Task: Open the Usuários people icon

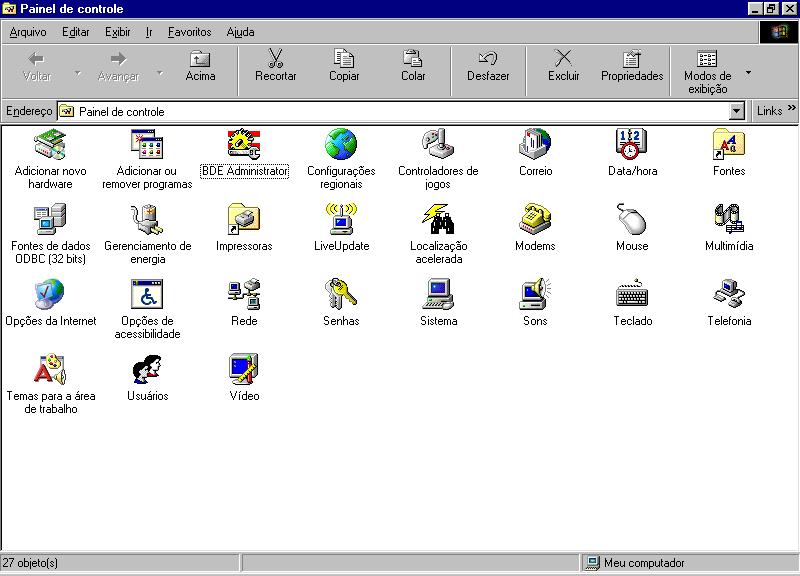Action: pyautogui.click(x=147, y=369)
